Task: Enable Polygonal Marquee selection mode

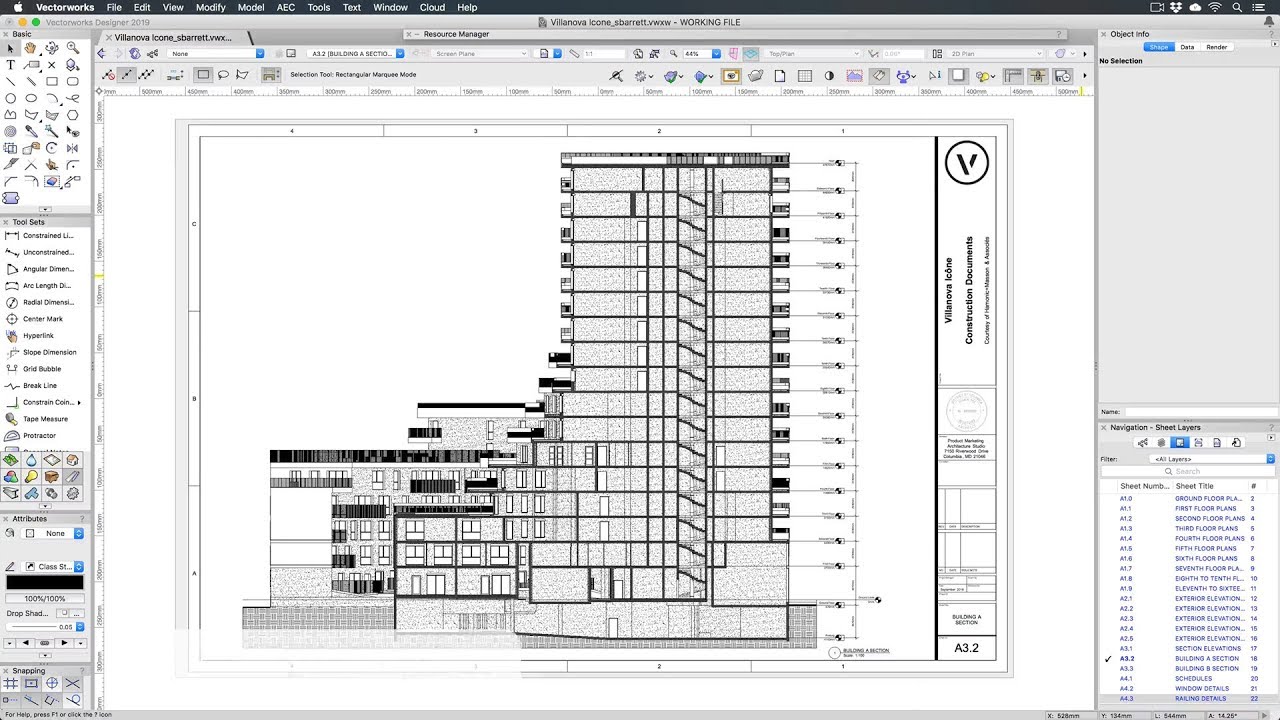Action: tap(242, 74)
